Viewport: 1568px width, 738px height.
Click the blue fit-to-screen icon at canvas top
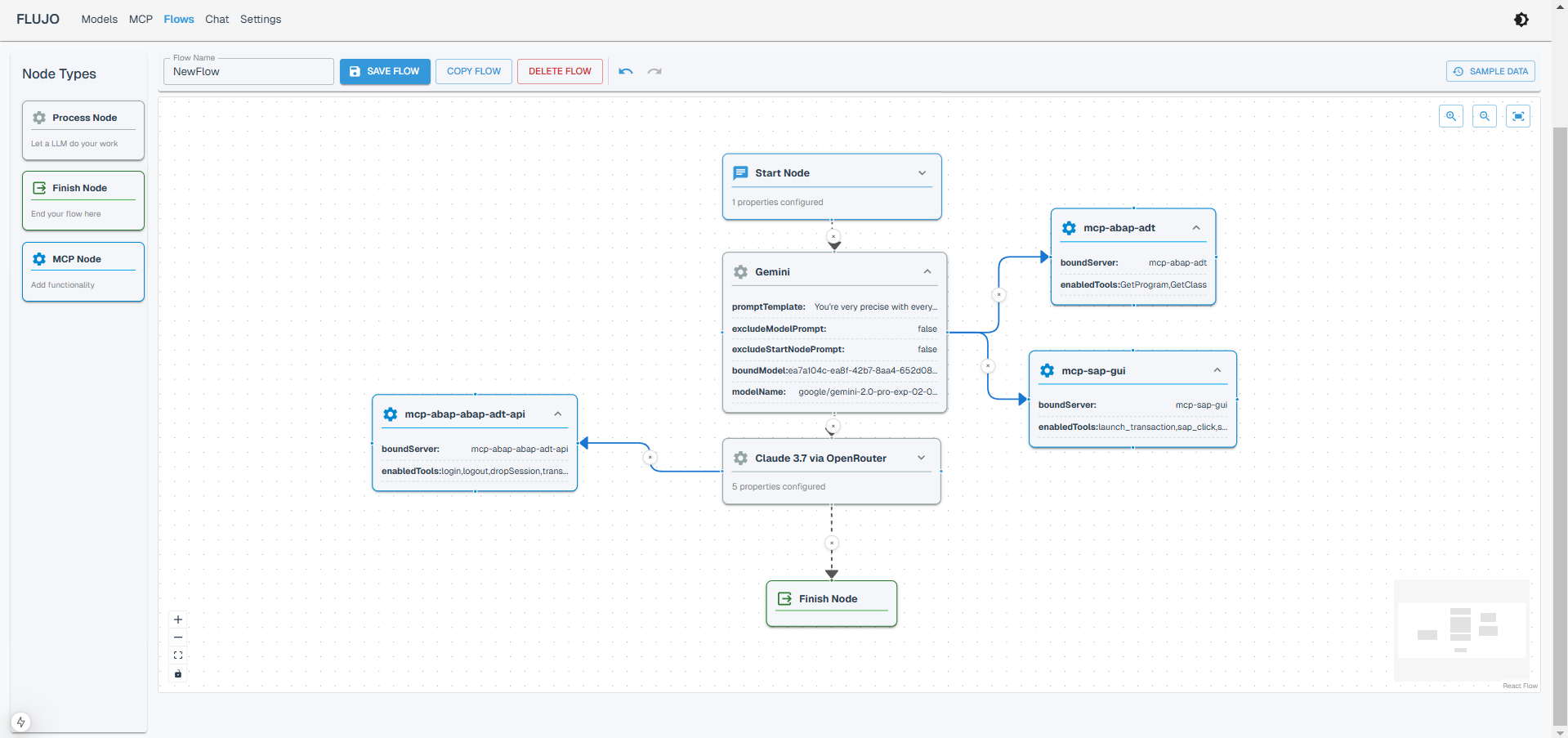pos(1518,116)
